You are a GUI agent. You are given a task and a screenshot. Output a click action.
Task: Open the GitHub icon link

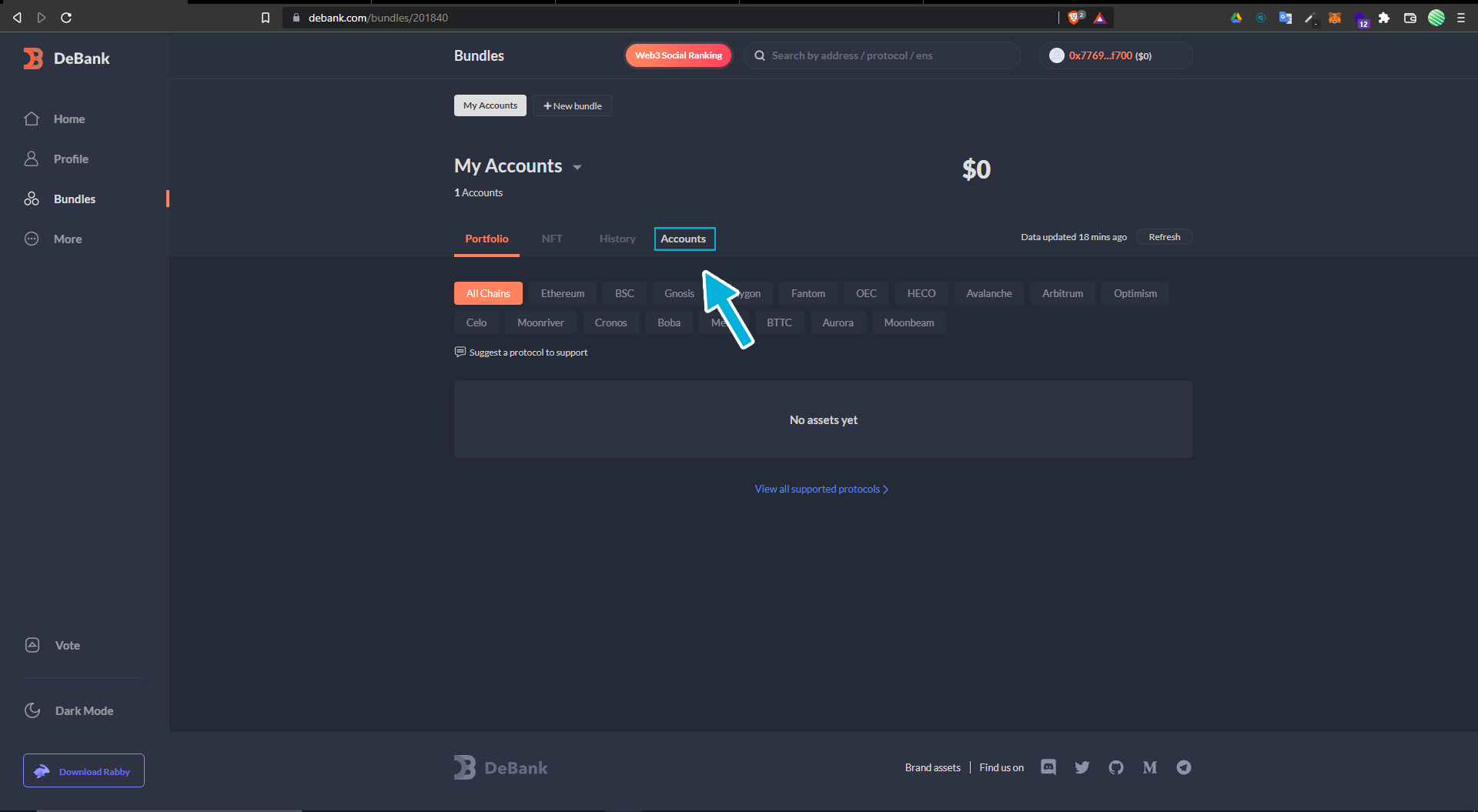coord(1115,767)
